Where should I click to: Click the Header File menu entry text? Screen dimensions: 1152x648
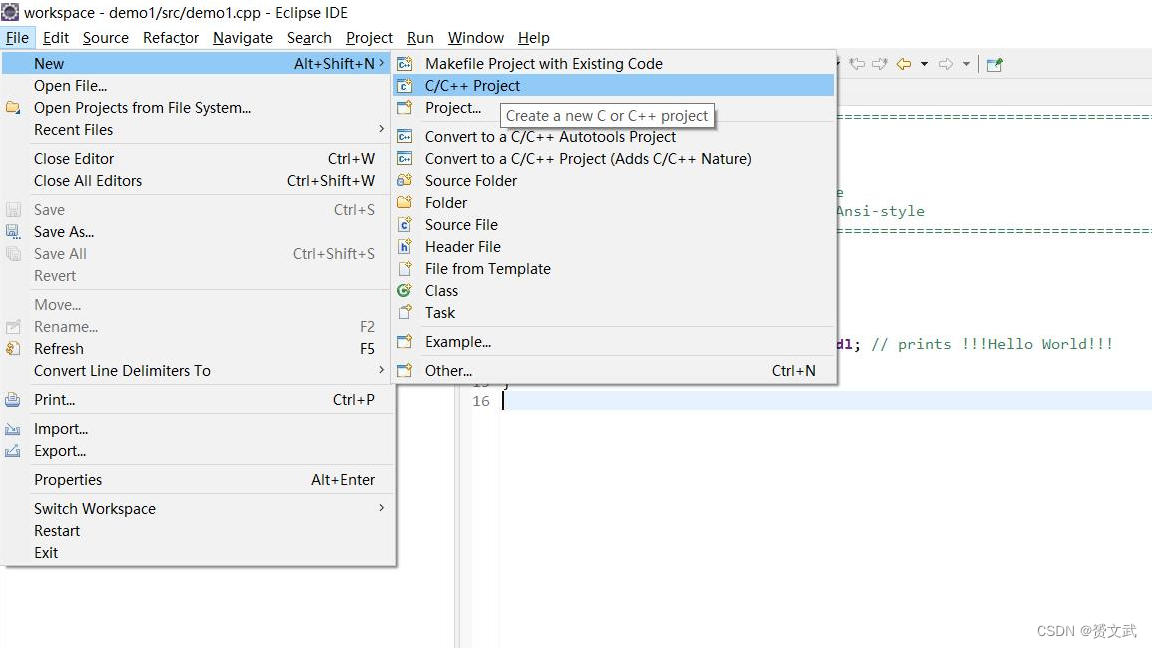(463, 247)
